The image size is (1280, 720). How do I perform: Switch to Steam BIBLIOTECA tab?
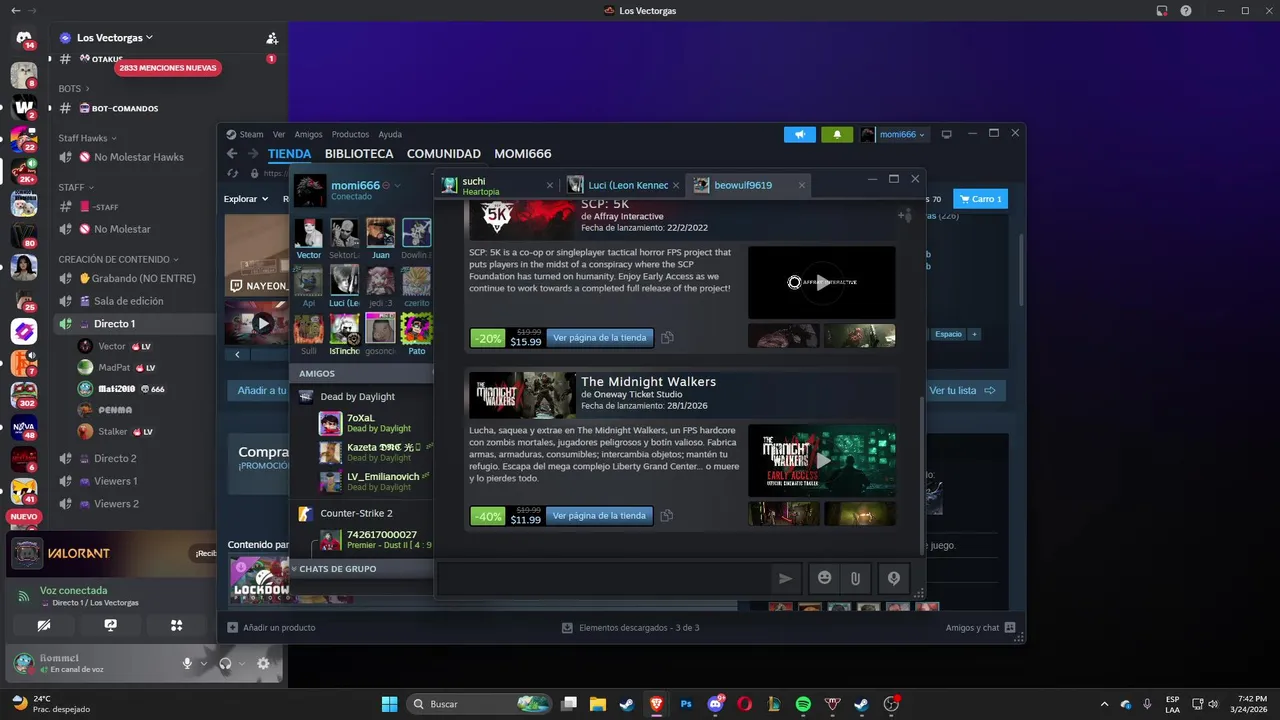pyautogui.click(x=359, y=154)
